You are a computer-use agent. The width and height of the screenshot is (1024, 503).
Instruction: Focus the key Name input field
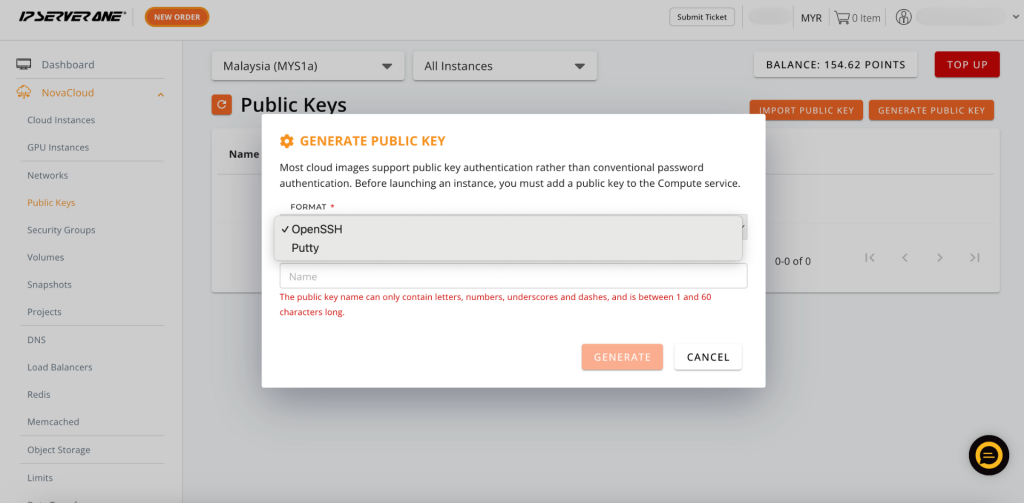pos(513,276)
